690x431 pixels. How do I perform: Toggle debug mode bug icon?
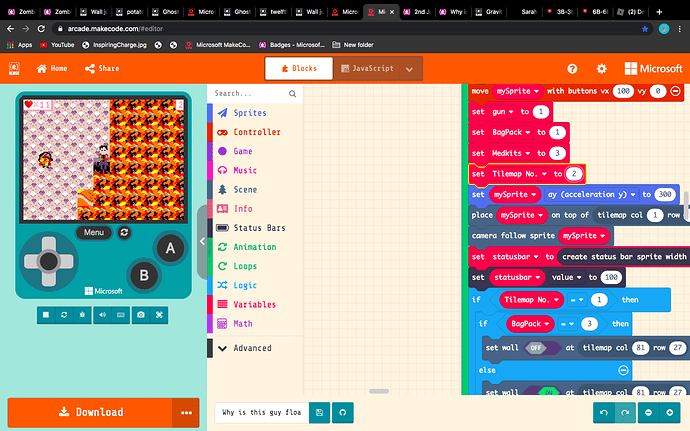(82, 315)
